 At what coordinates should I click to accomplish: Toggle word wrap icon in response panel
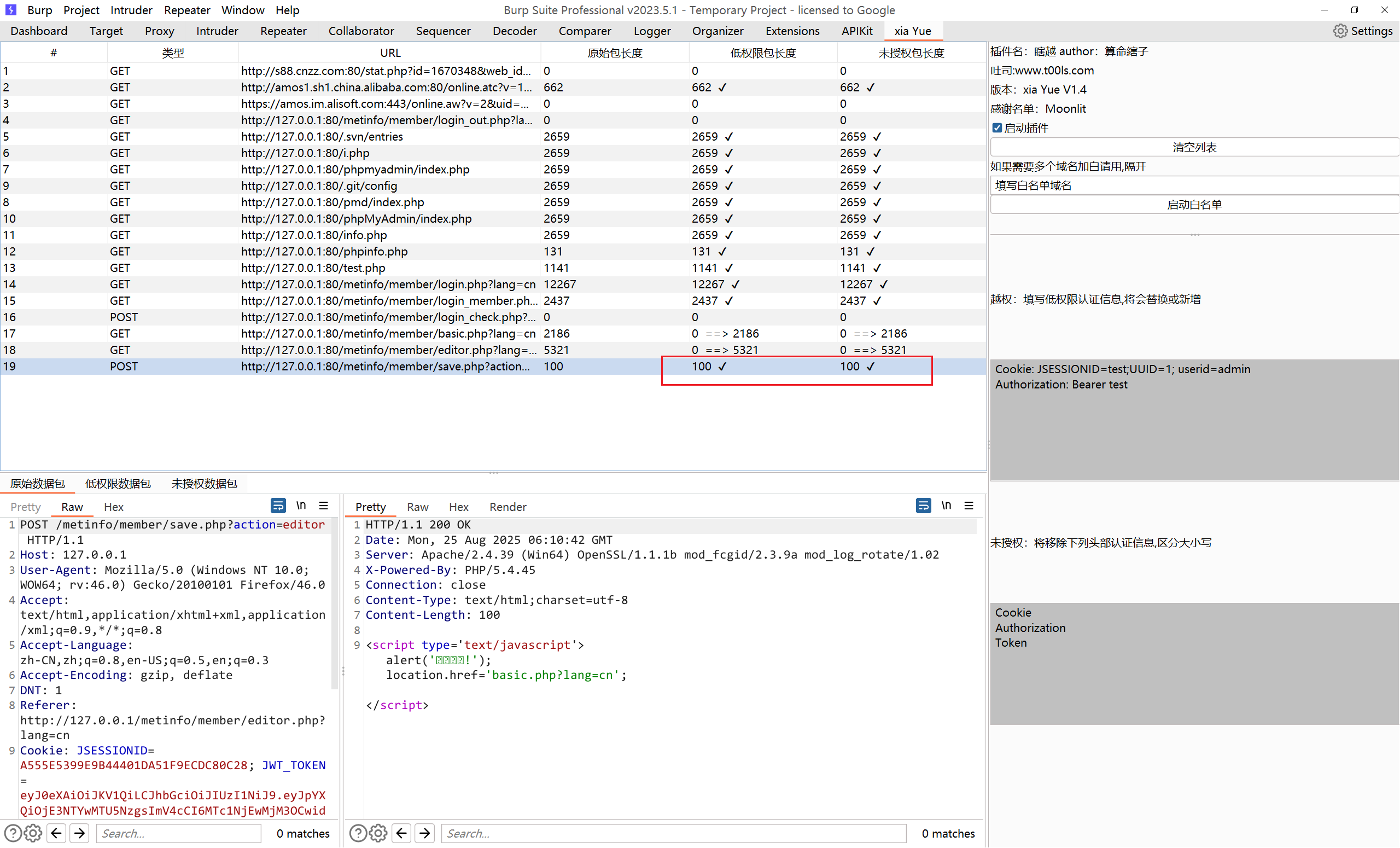[x=923, y=506]
